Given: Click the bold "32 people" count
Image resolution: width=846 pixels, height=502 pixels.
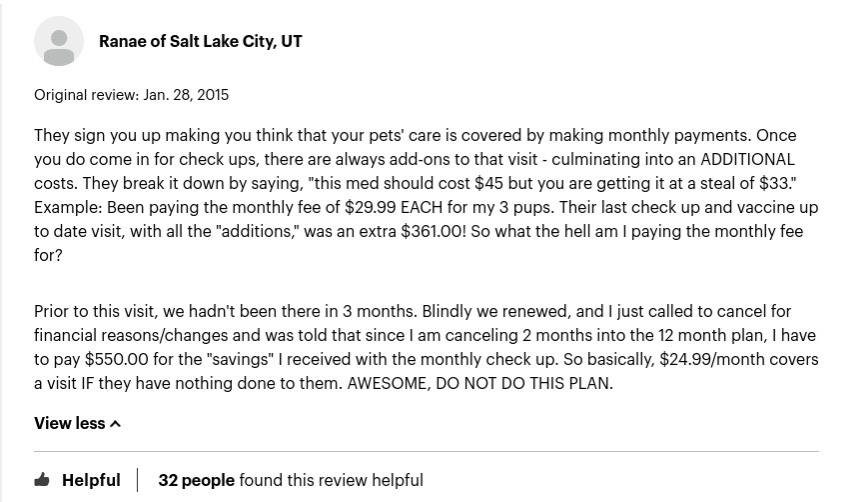Looking at the screenshot, I should coord(196,480).
